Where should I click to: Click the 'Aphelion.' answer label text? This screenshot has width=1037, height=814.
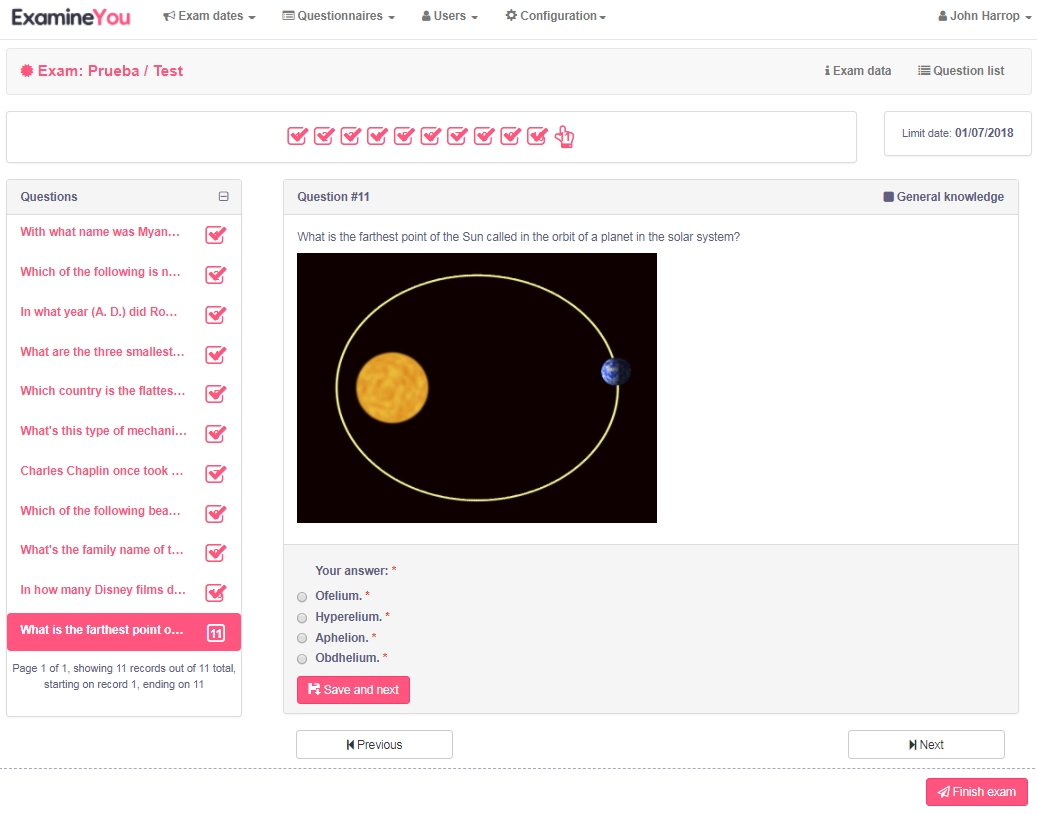[x=342, y=637]
